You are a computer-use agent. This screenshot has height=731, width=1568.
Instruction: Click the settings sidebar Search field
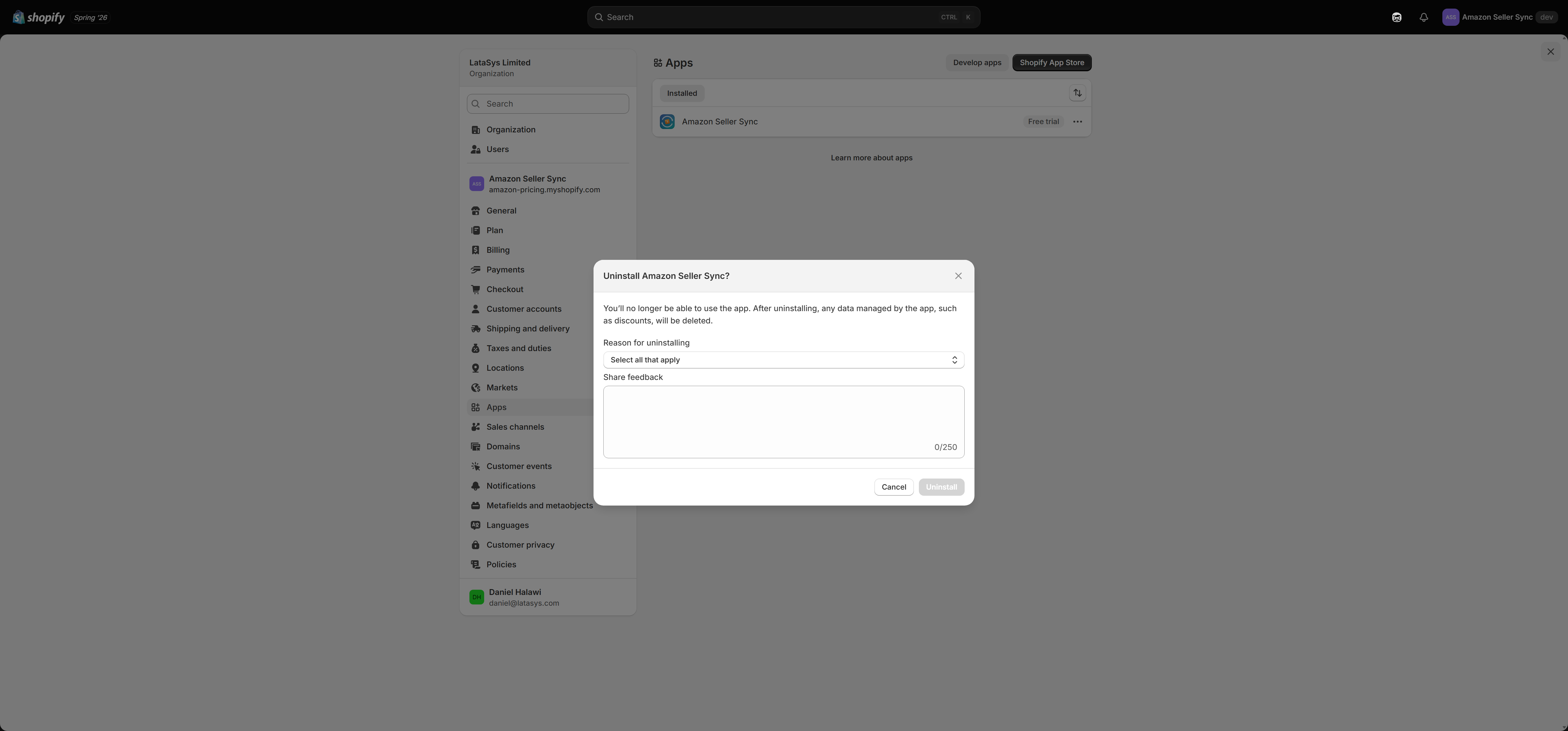click(x=548, y=104)
